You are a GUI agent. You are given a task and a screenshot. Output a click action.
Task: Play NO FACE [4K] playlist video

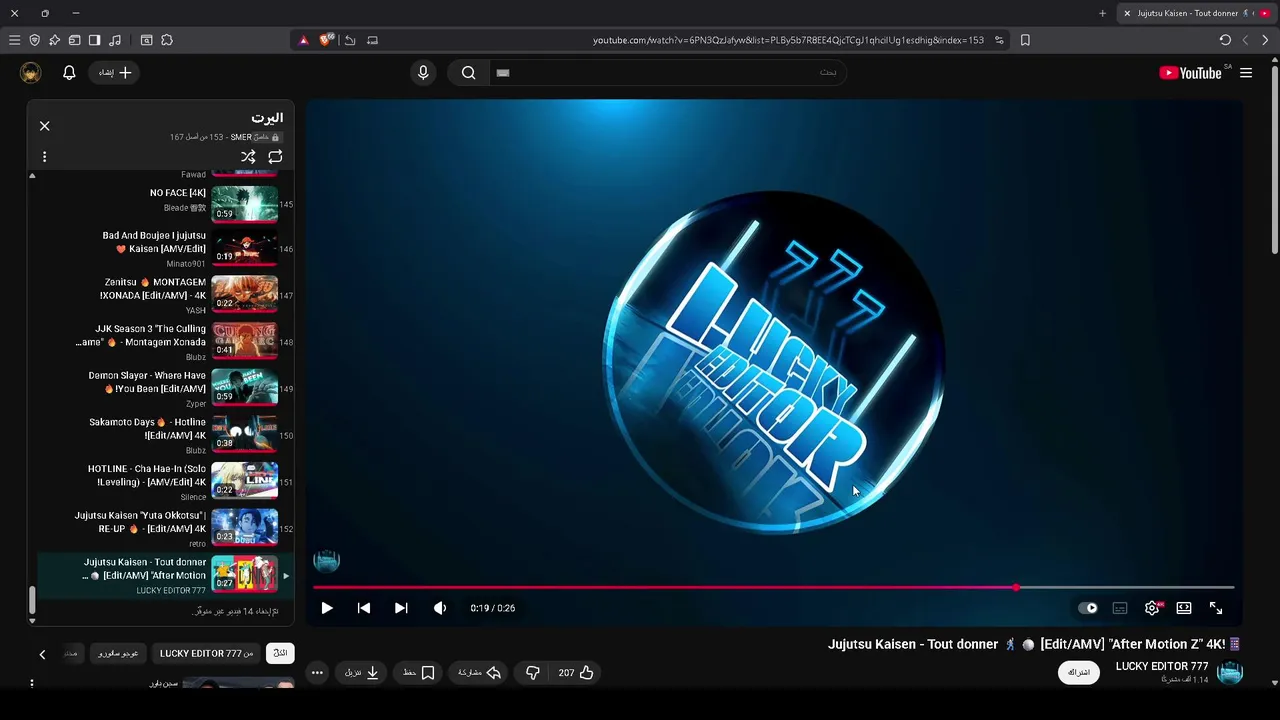[x=165, y=203]
